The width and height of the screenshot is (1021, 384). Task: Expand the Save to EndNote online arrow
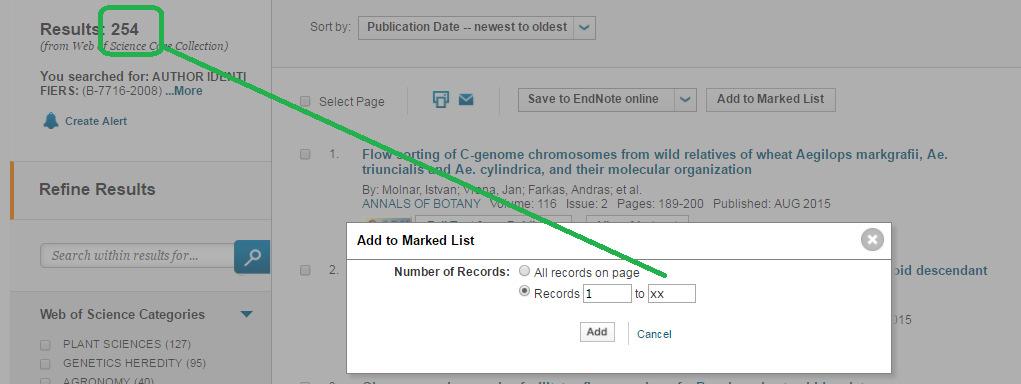(685, 100)
